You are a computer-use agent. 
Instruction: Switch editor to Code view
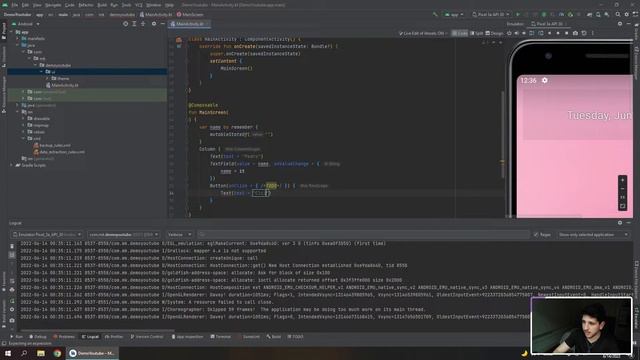(x=460, y=33)
